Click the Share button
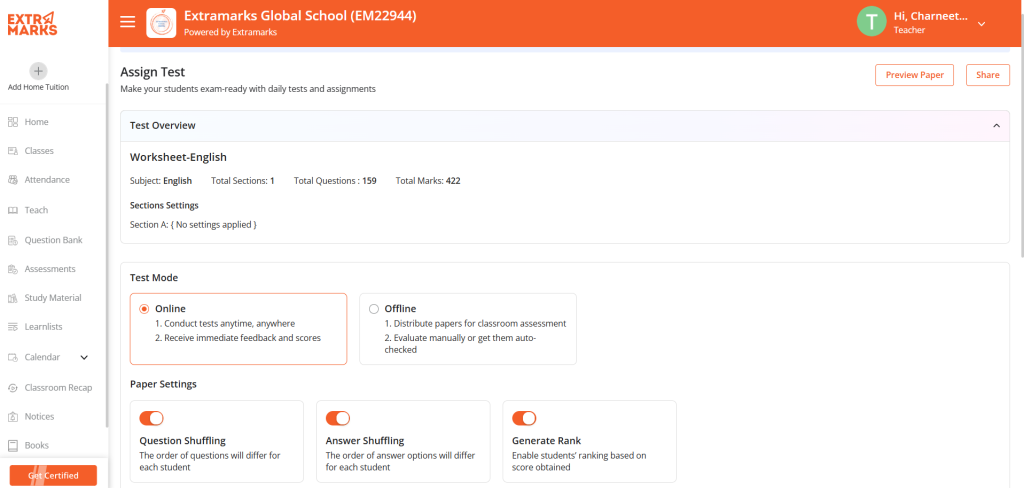Viewport: 1024px width, 488px height. pyautogui.click(x=987, y=75)
